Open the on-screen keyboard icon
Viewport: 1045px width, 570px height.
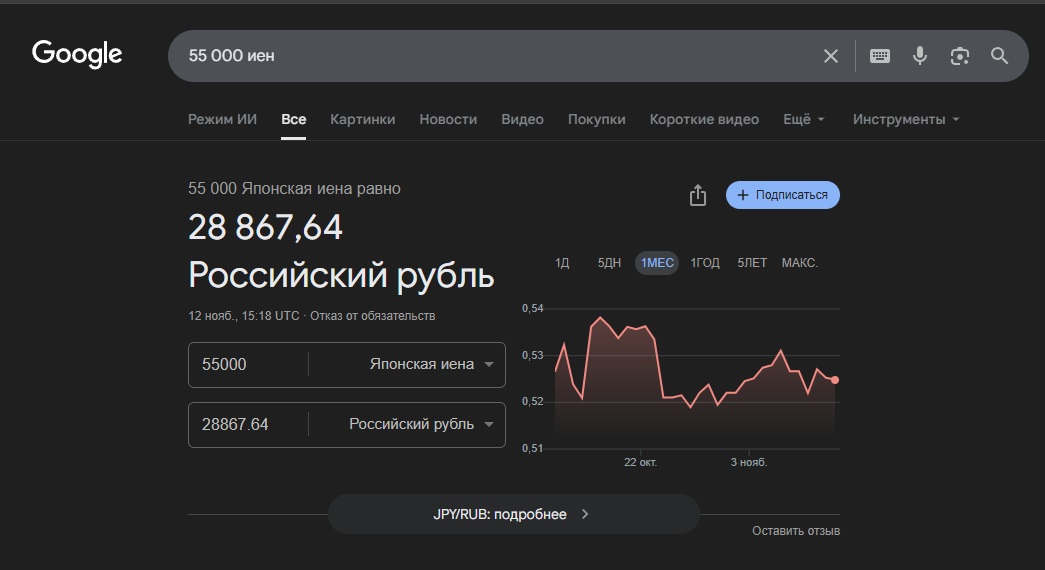(880, 56)
